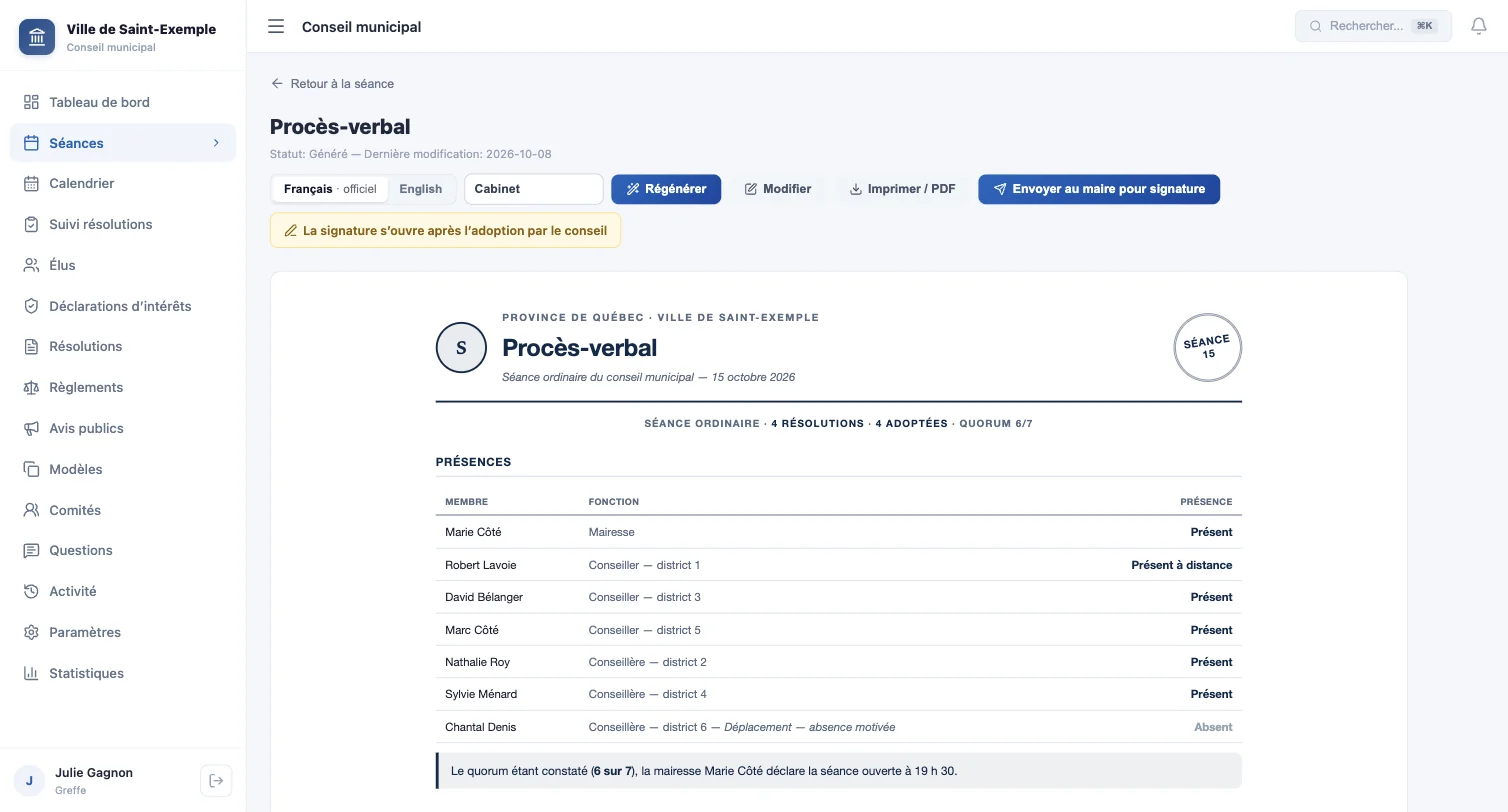1508x812 pixels.
Task: Go to Calendrier in the sidebar
Action: tap(123, 184)
